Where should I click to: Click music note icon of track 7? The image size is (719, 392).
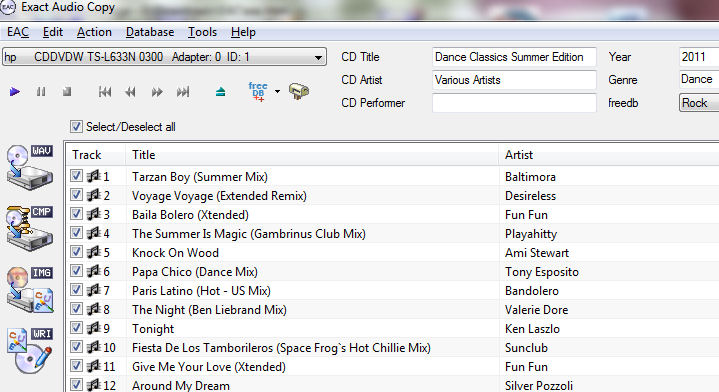(94, 290)
